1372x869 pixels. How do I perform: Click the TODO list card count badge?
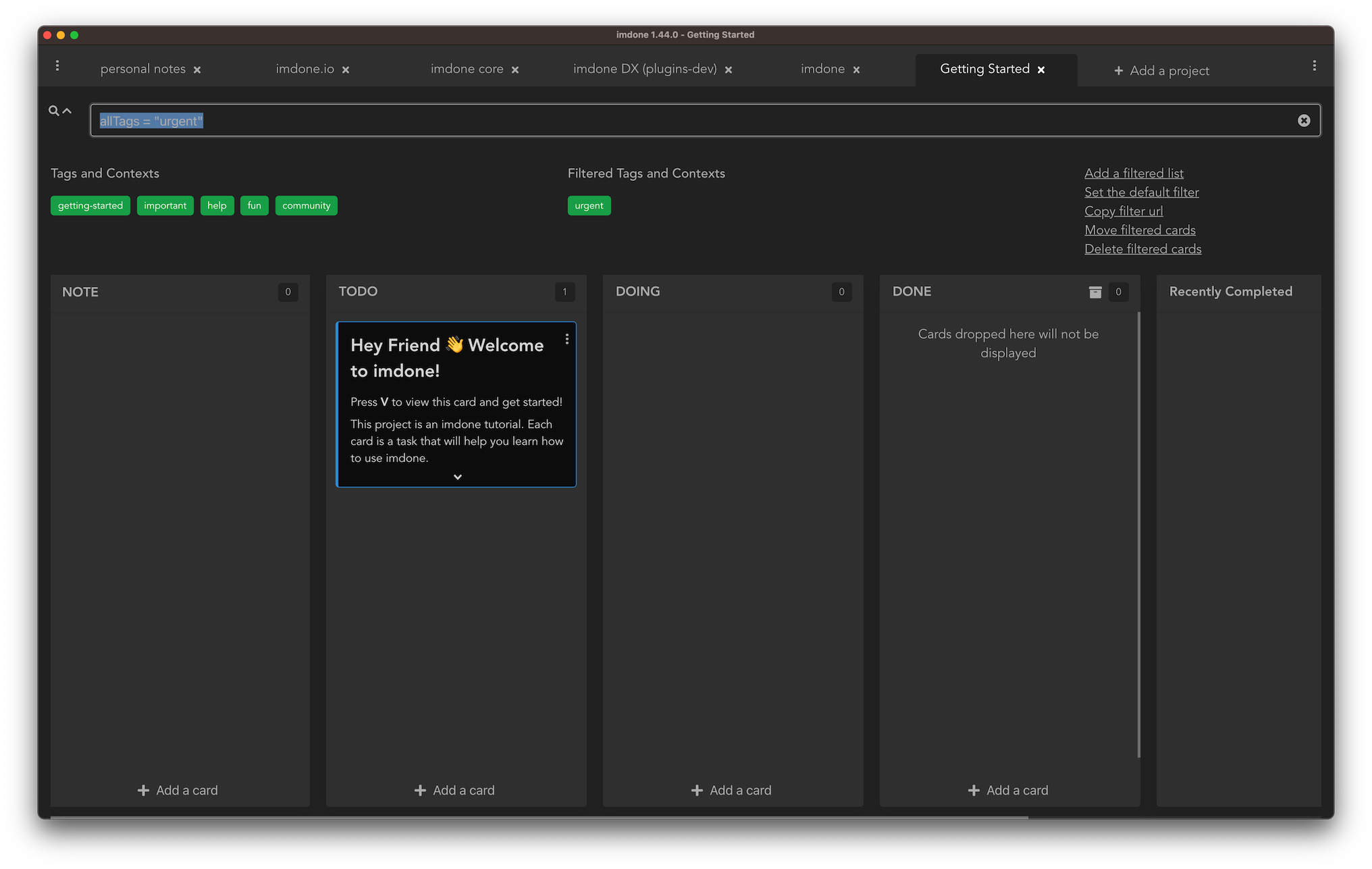[564, 292]
